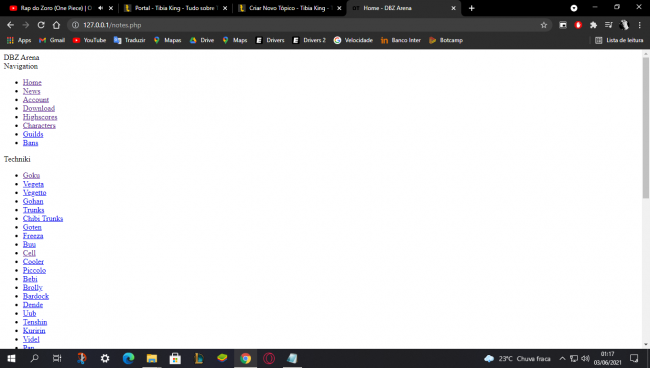The image size is (650, 368).
Task: Open the Chibi Trunks link
Action: point(43,218)
